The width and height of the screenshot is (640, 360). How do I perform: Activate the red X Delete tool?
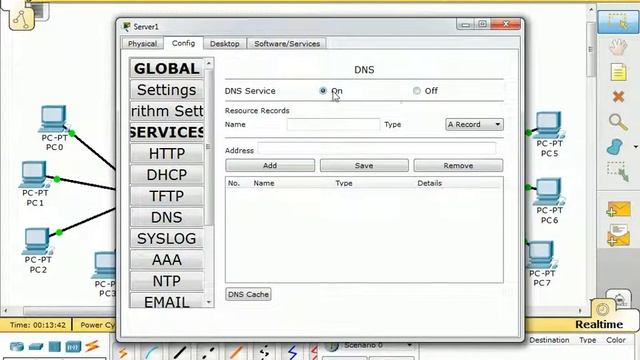click(618, 97)
